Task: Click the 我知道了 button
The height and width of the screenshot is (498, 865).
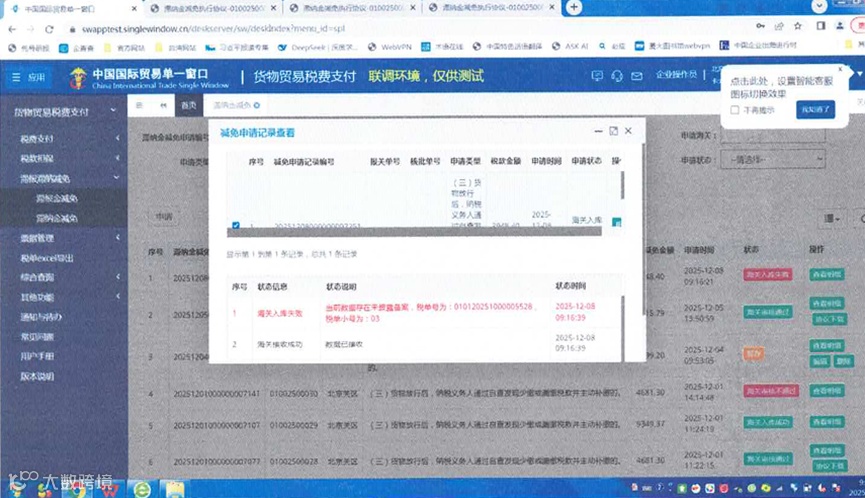Action: pyautogui.click(x=815, y=109)
